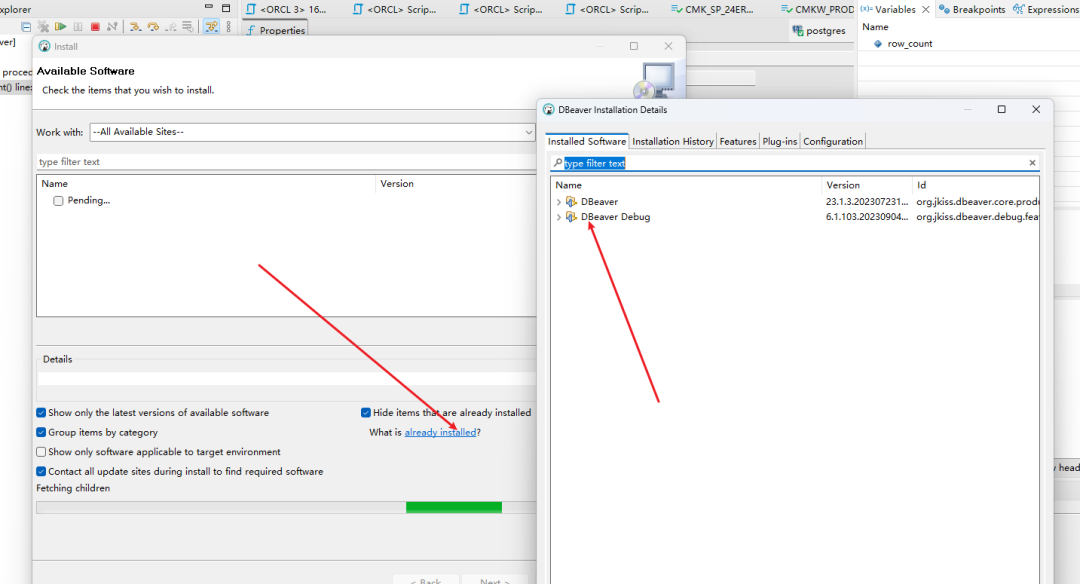Viewport: 1080px width, 584px height.
Task: Click DBeaver Debug feature icon
Action: (x=571, y=216)
